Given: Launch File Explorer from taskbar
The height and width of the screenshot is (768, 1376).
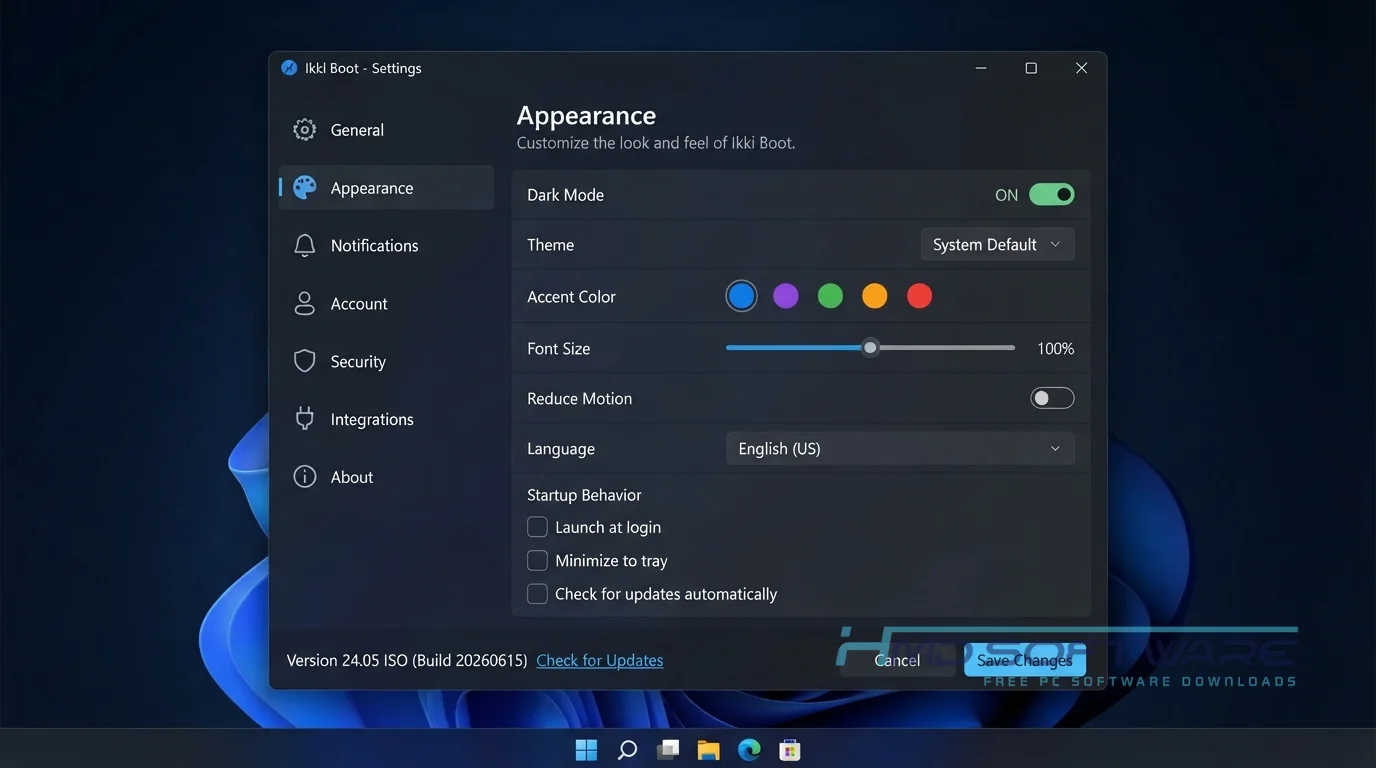Looking at the screenshot, I should 709,749.
